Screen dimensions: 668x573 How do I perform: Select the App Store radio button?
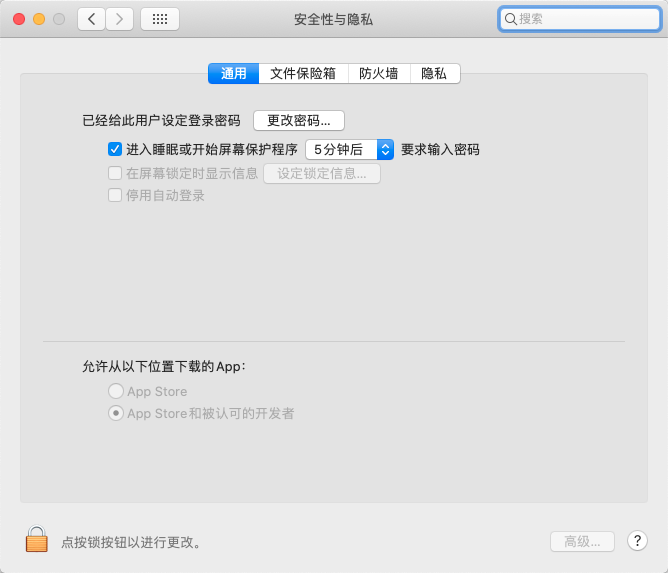[x=116, y=391]
